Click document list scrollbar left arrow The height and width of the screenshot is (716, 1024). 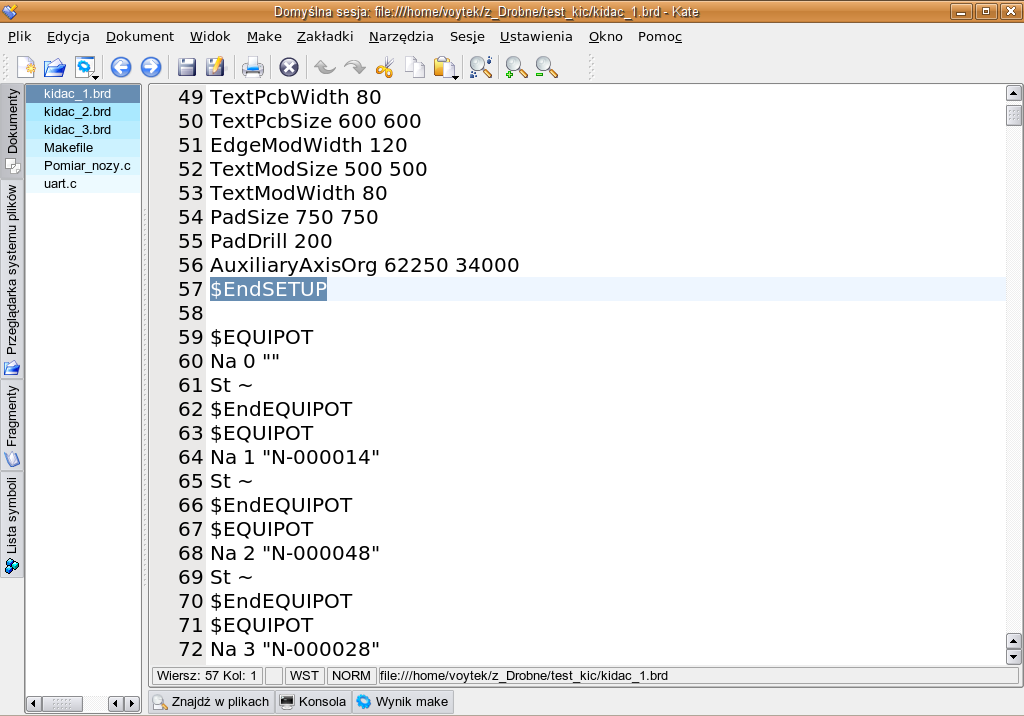34,704
